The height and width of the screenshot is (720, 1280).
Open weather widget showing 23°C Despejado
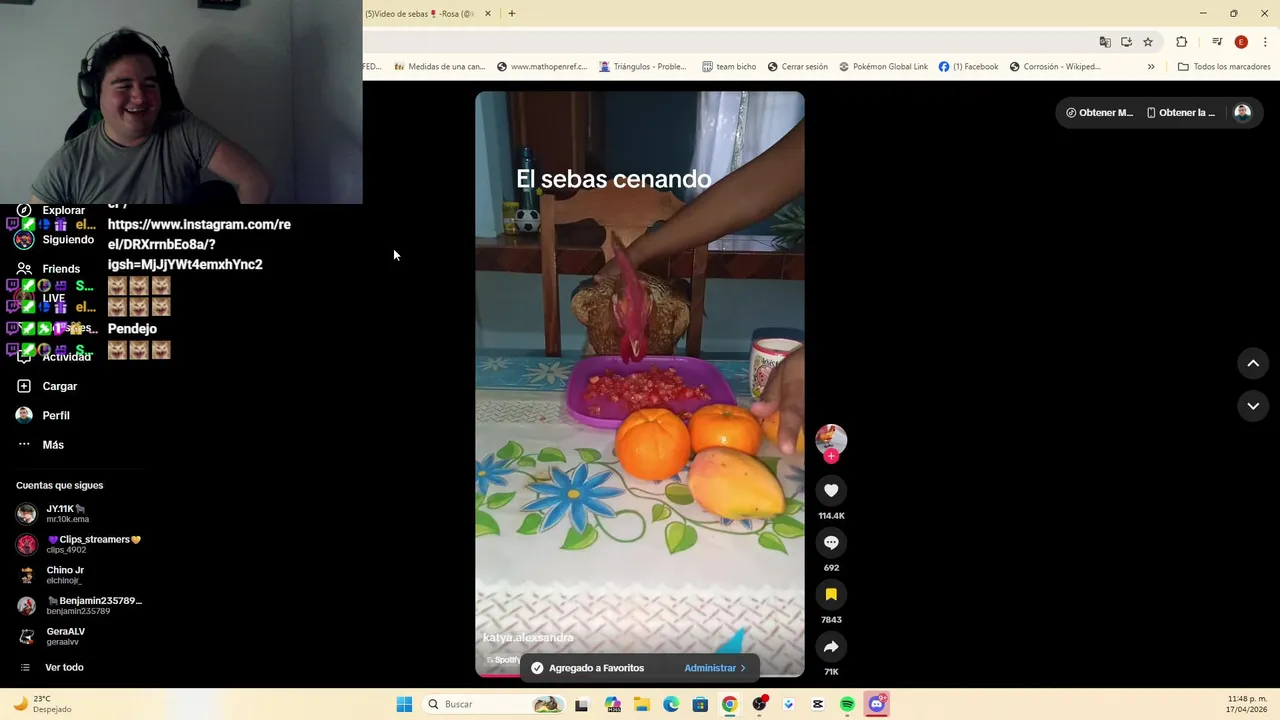[41, 704]
